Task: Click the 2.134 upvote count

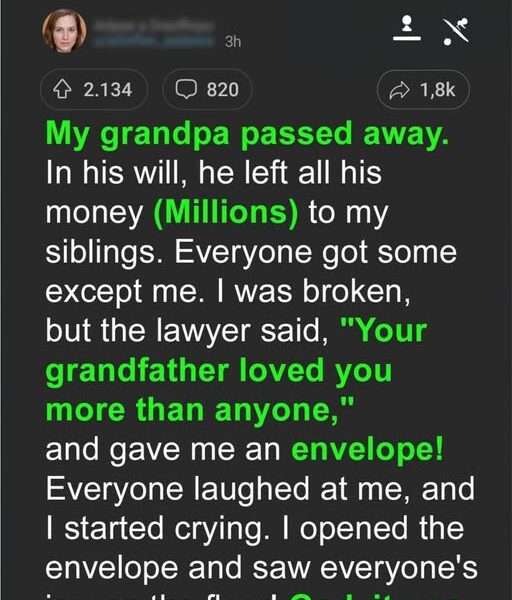Action: pos(108,90)
